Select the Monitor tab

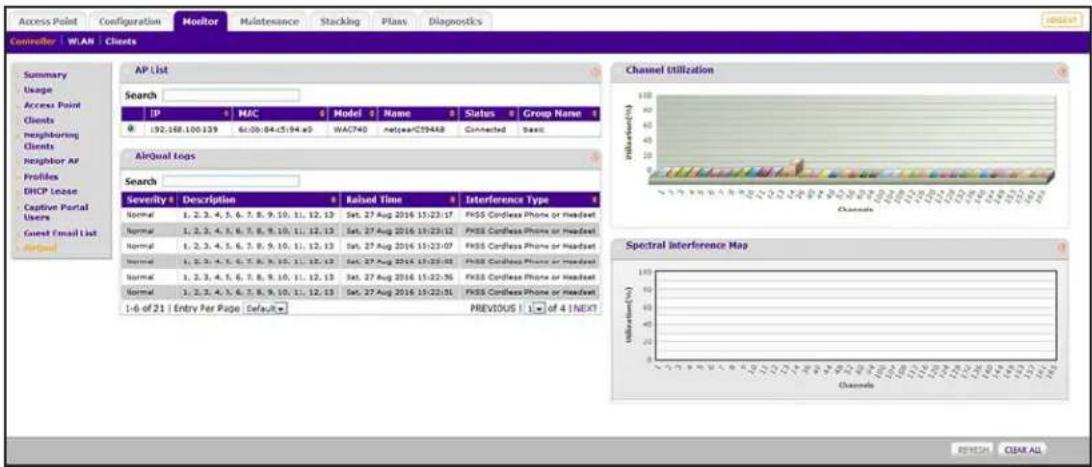point(201,22)
